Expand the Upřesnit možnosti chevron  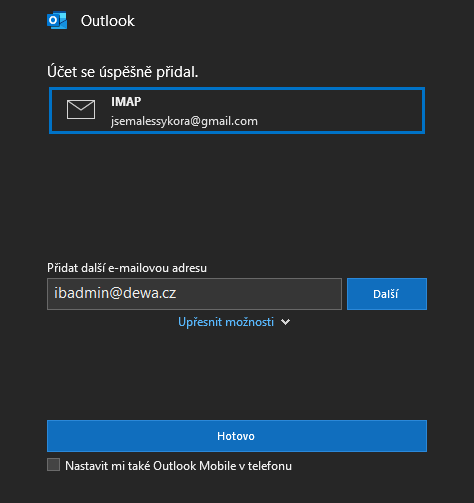[x=285, y=322]
